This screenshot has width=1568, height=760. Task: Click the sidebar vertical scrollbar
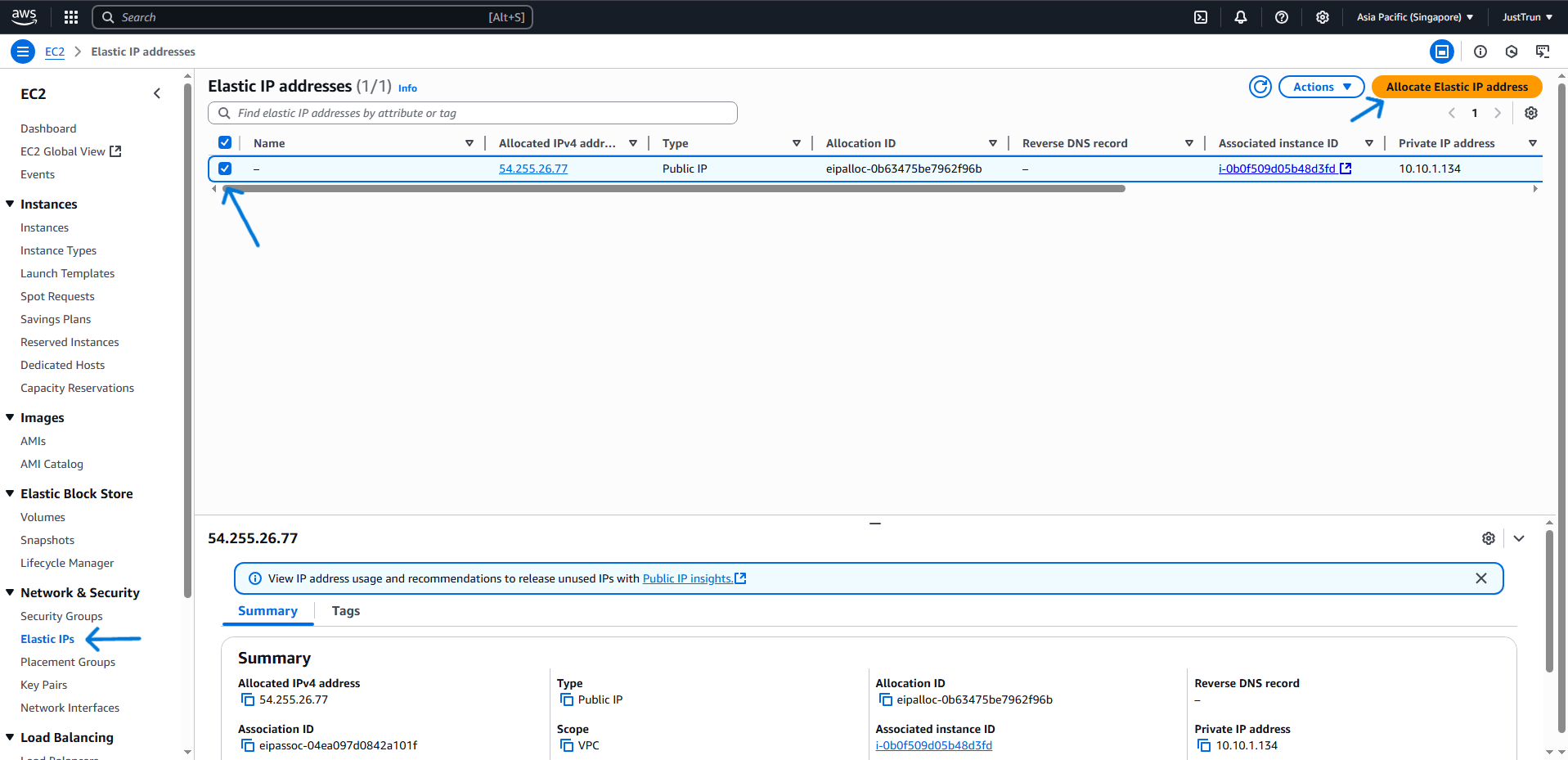point(188,340)
